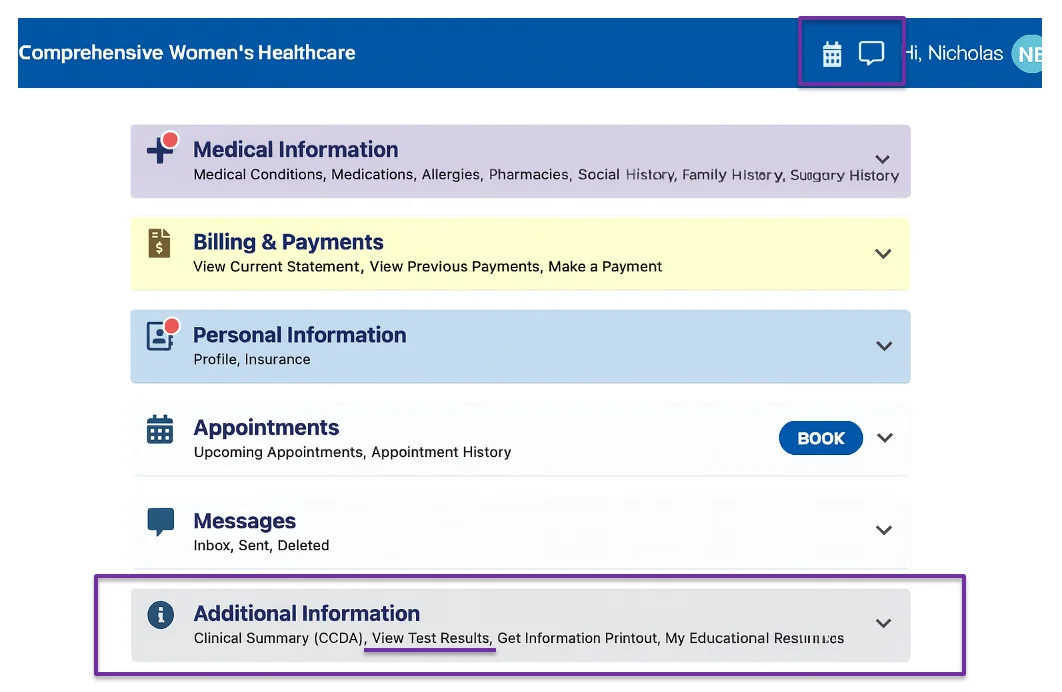Open the View Test Results link
This screenshot has width=1062, height=692.
tap(430, 638)
